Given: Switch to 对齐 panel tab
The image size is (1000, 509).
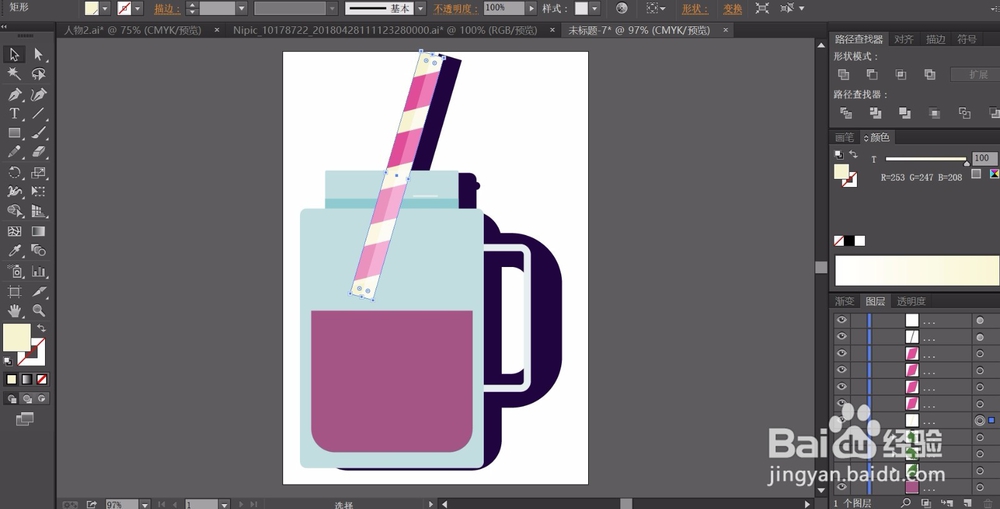Looking at the screenshot, I should coord(904,39).
